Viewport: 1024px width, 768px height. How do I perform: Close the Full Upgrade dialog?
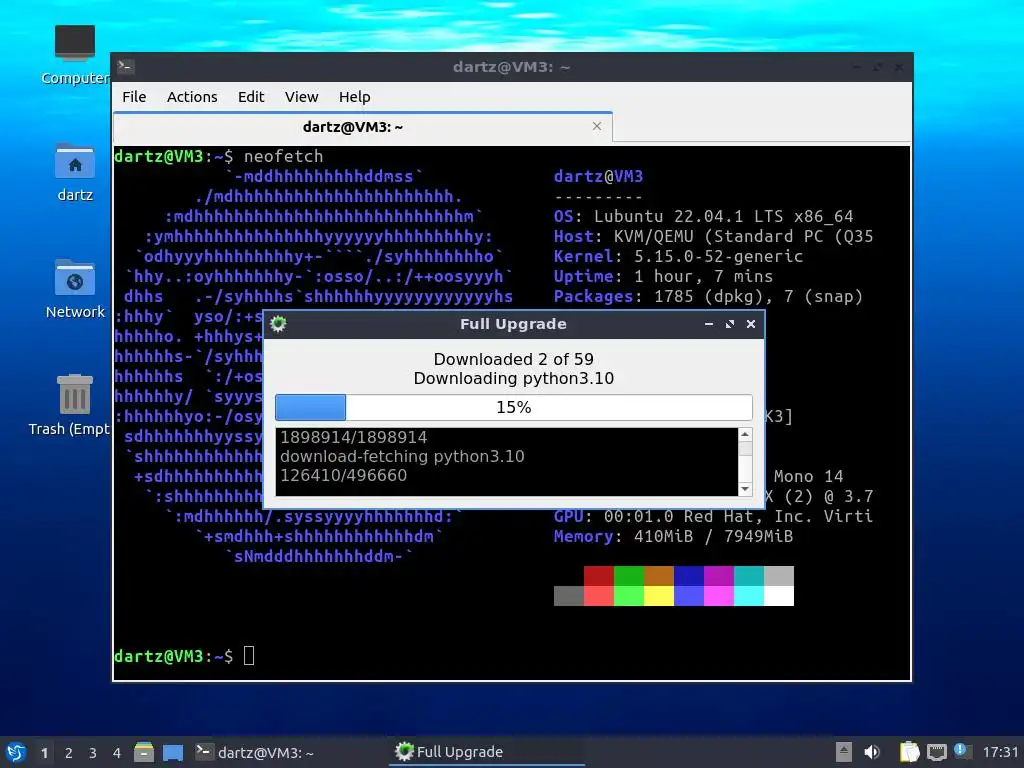click(751, 324)
